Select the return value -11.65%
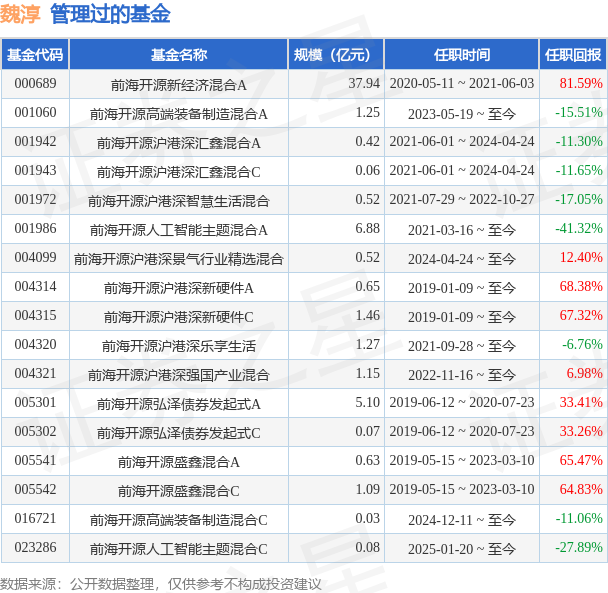Screen dimensions: 608x593 pyautogui.click(x=579, y=171)
